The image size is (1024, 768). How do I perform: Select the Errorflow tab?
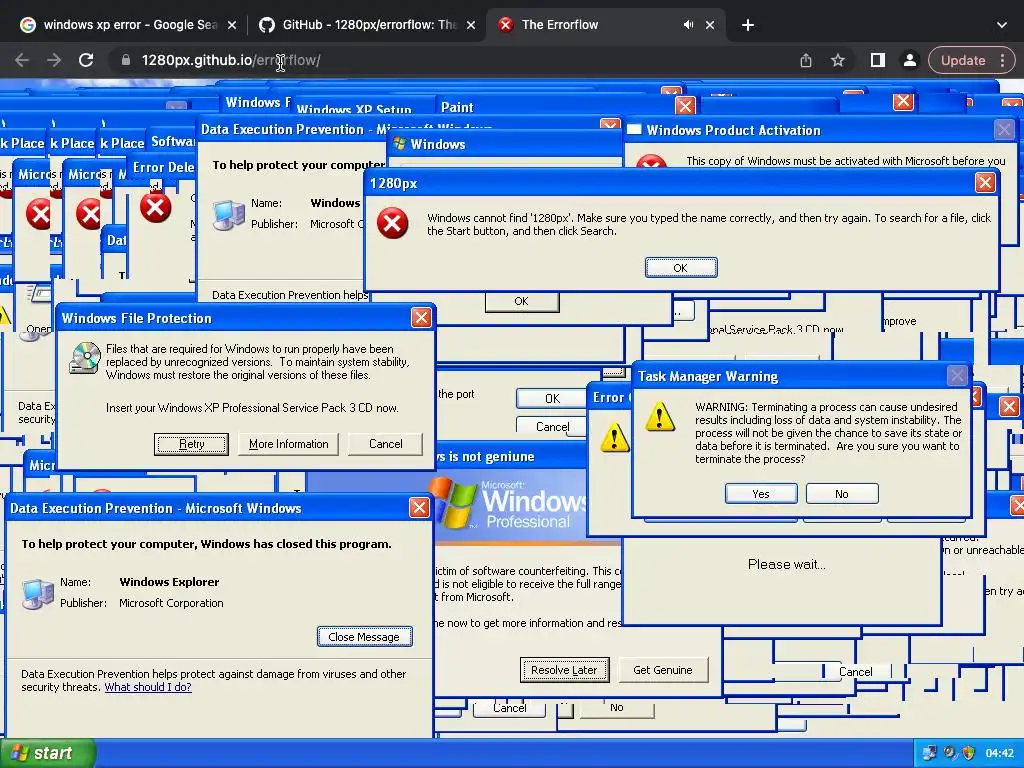(x=588, y=25)
